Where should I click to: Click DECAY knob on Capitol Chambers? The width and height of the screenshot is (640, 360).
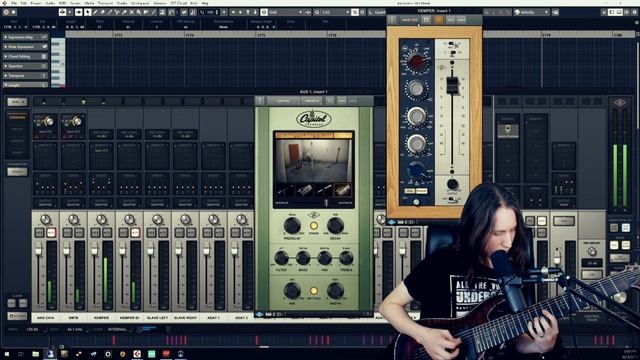tap(335, 226)
